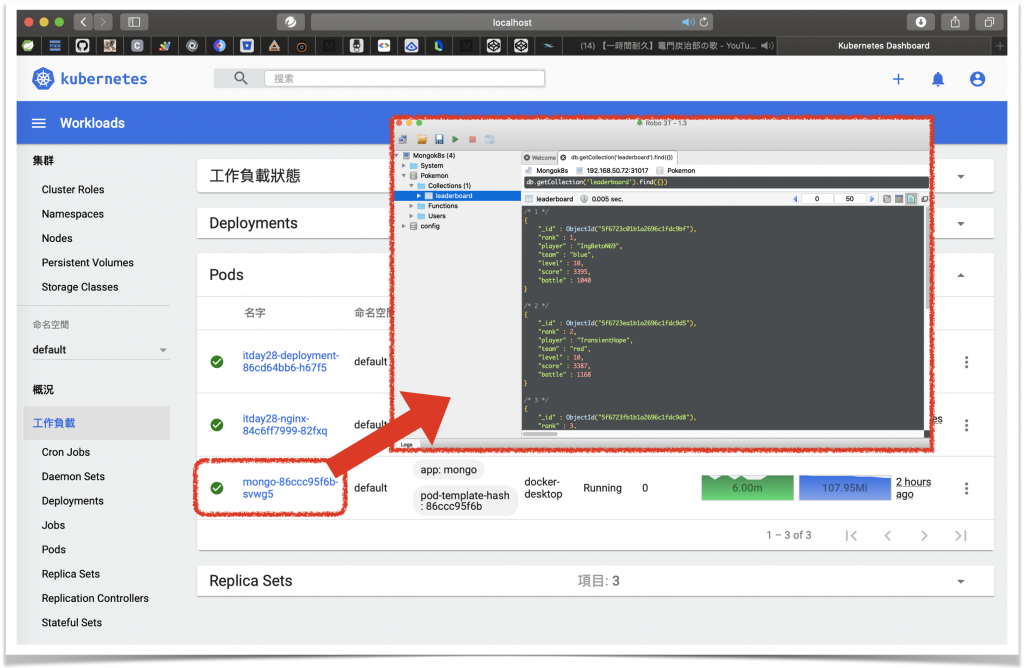Collapse the Pokemon database in Robo 3T tree
This screenshot has width=1024, height=668.
(x=404, y=176)
